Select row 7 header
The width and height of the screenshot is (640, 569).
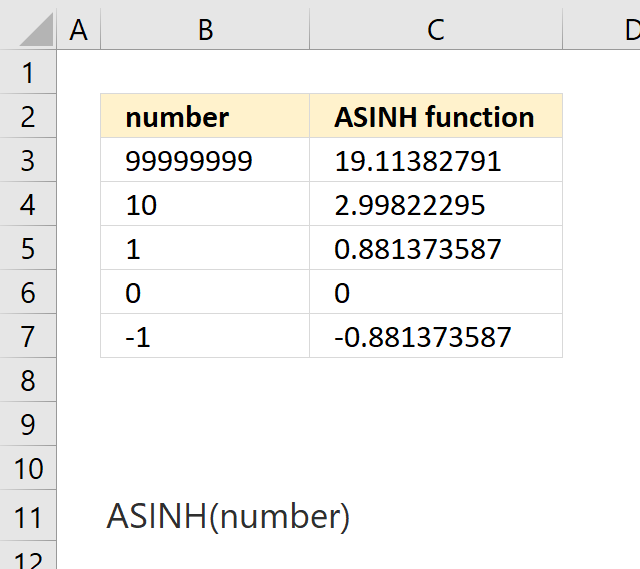click(x=28, y=336)
